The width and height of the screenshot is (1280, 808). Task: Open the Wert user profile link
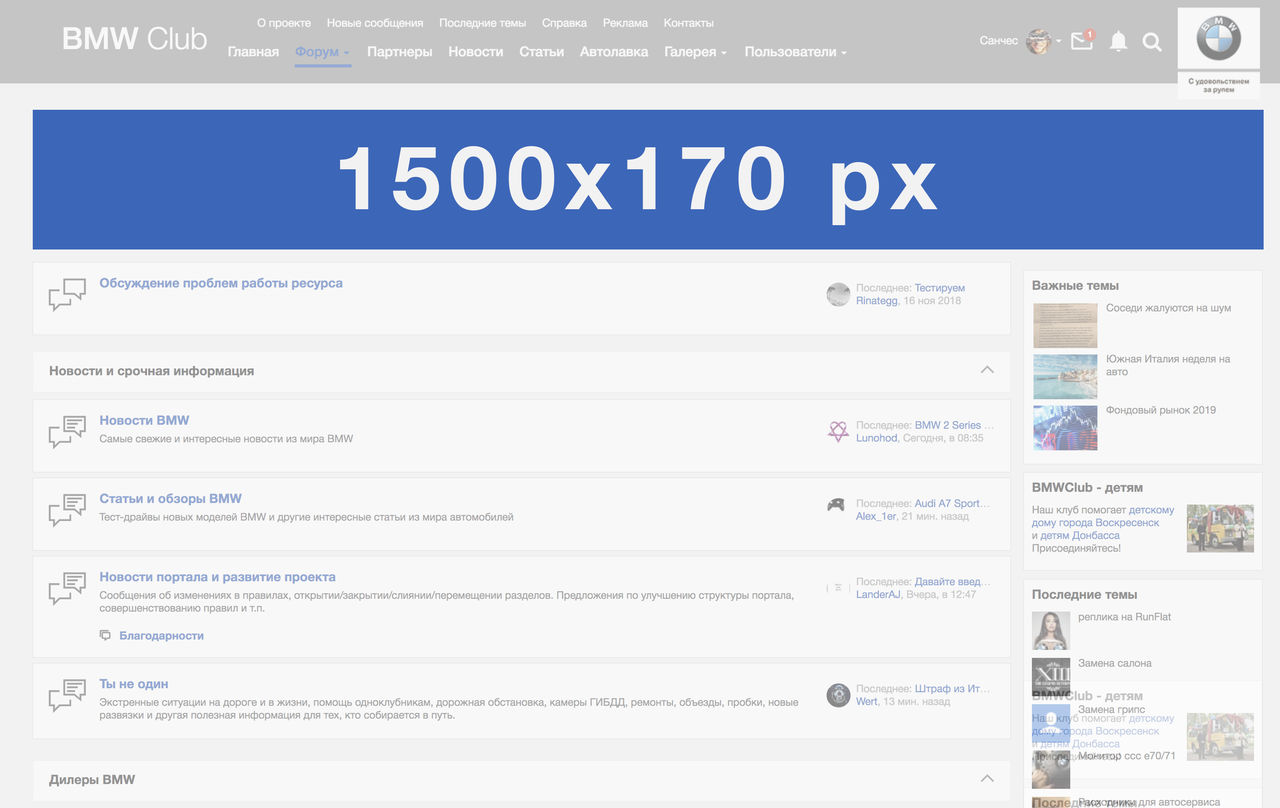(x=867, y=702)
